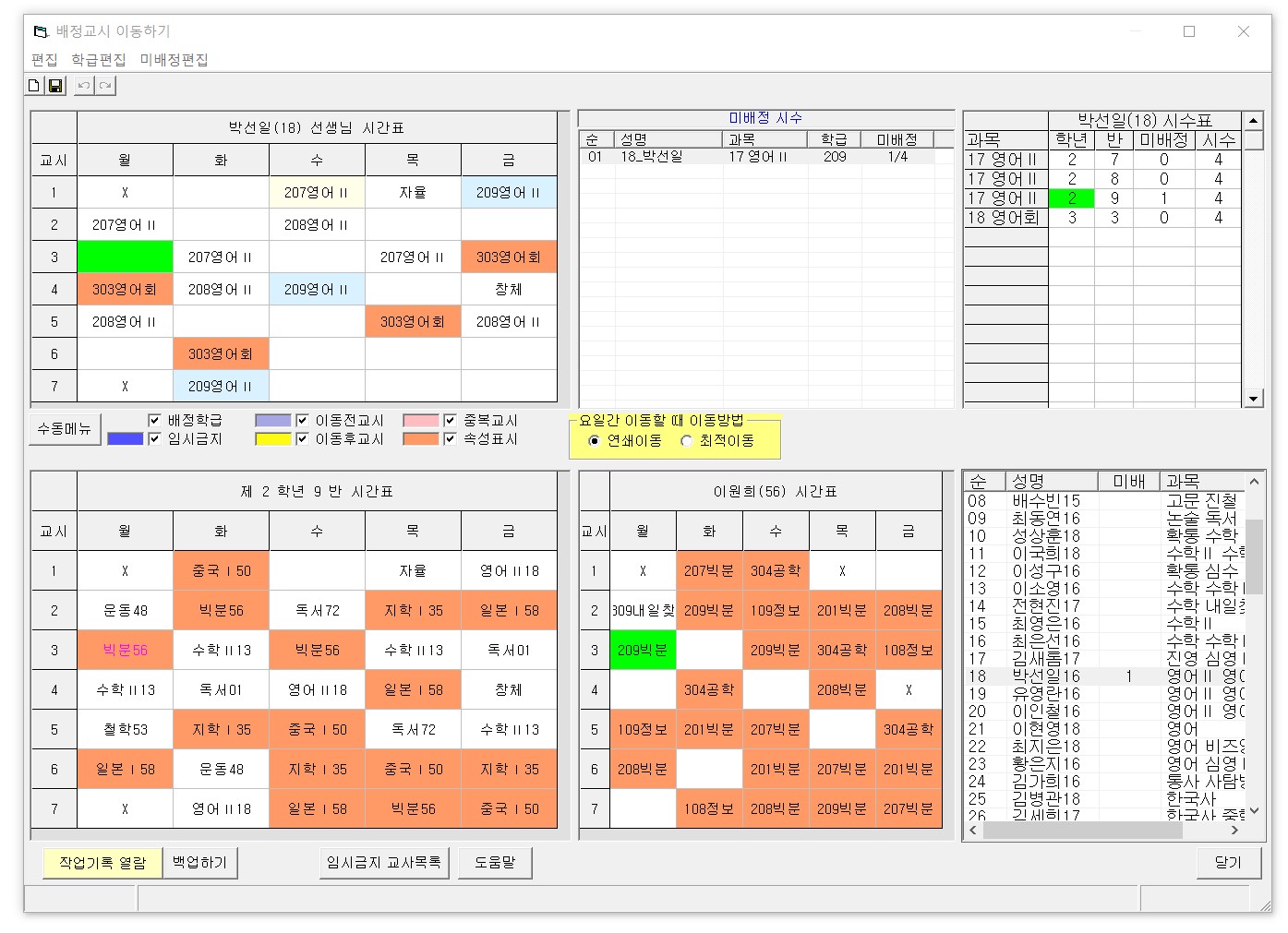Open 작업기록 열람 log viewer

102,863
